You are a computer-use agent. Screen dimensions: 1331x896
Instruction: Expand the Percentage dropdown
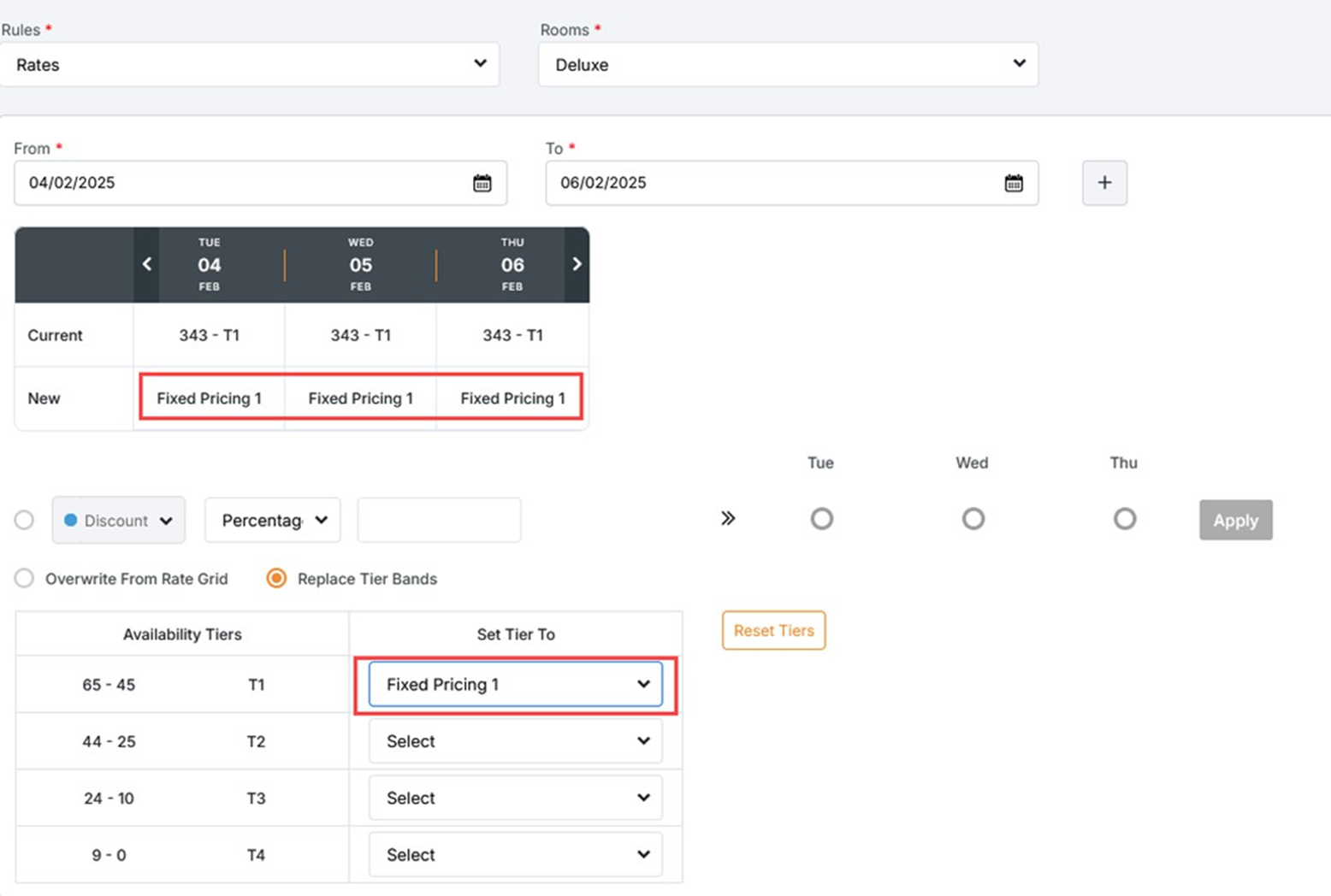click(x=273, y=520)
